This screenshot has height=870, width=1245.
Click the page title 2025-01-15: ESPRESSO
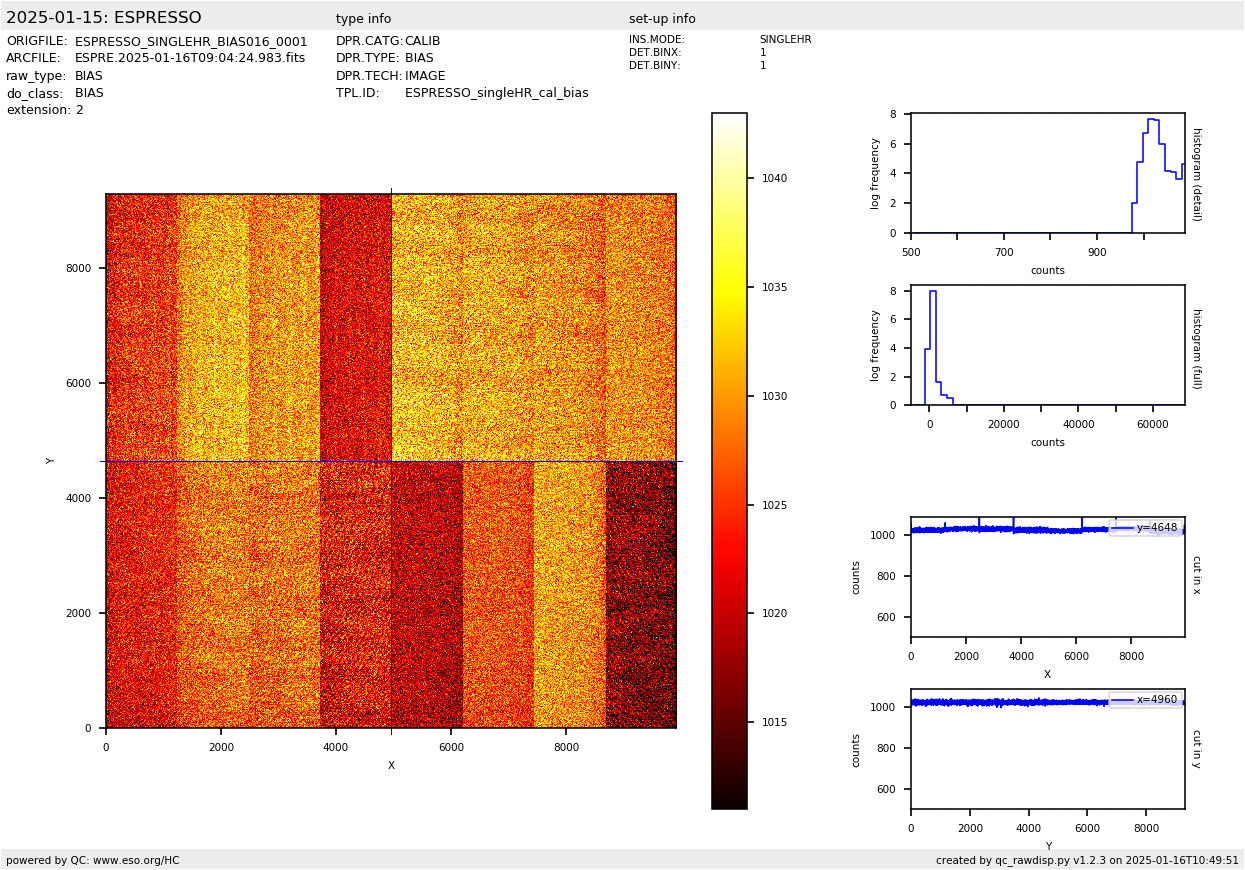coord(104,18)
